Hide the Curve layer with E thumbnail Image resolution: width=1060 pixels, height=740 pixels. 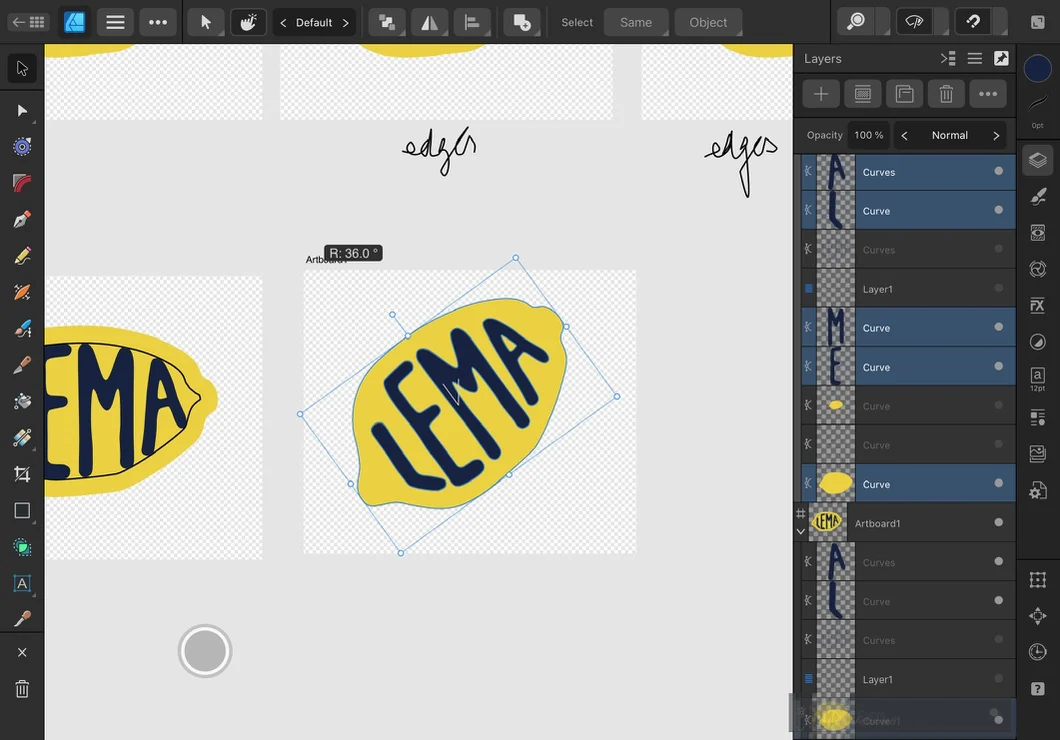tap(998, 366)
